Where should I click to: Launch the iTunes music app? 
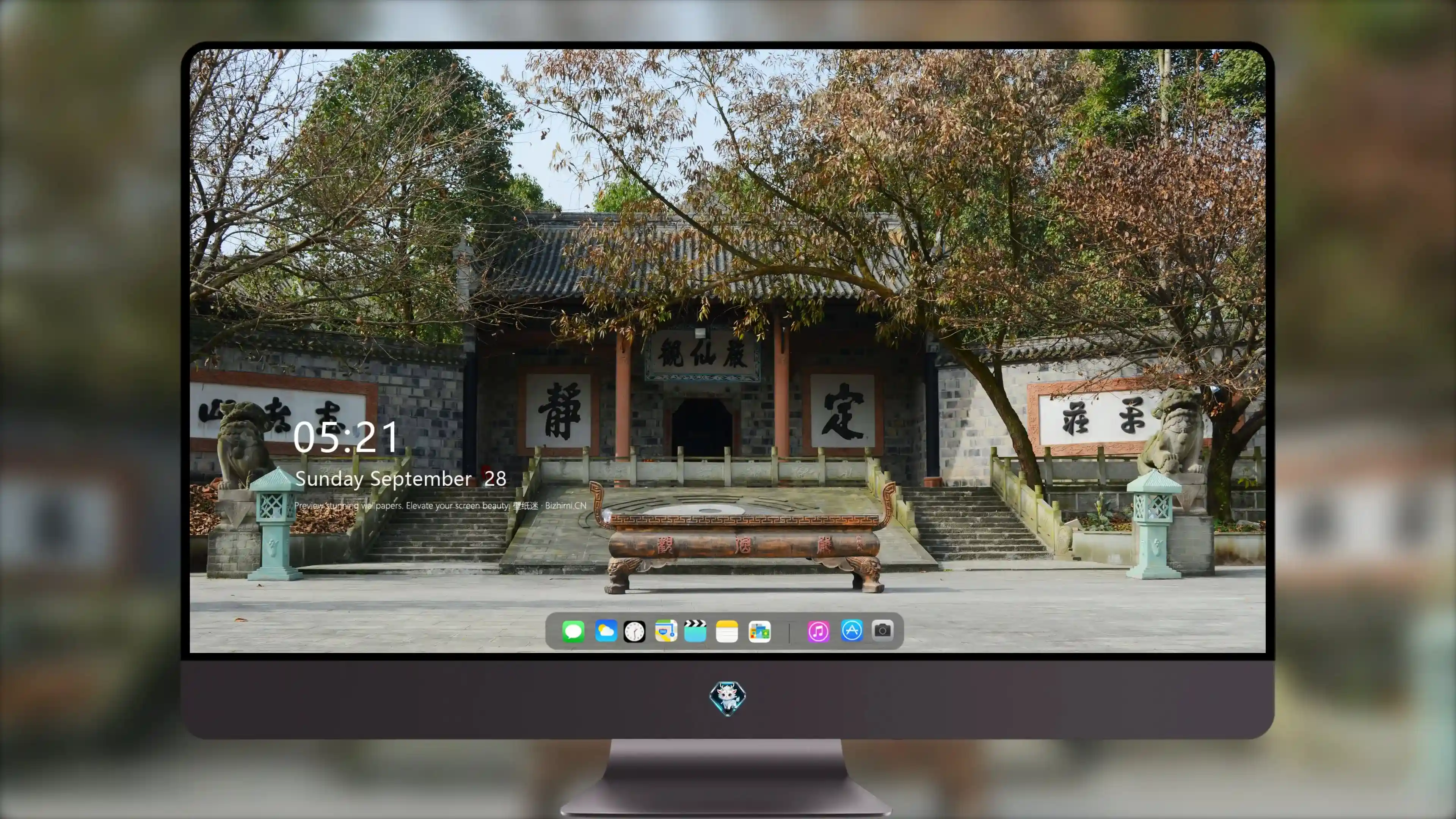[x=819, y=631]
